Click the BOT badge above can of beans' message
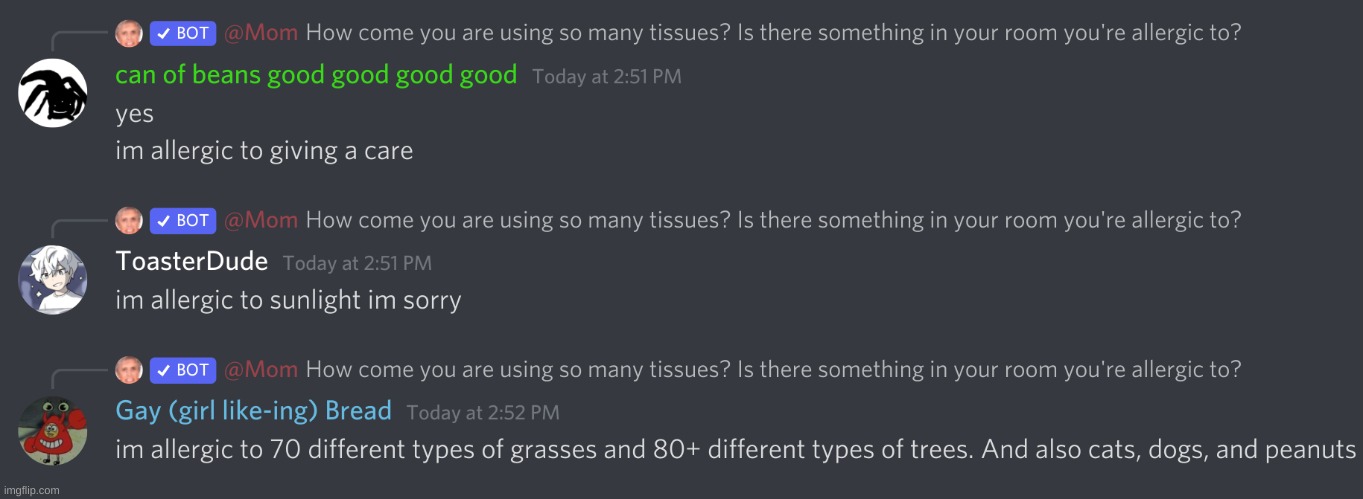 click(183, 33)
